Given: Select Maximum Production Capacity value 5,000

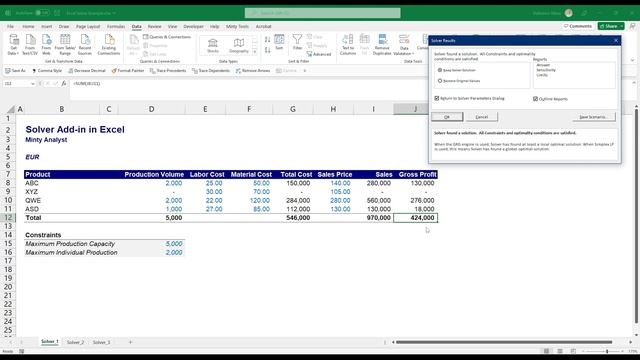Looking at the screenshot, I should (151, 244).
